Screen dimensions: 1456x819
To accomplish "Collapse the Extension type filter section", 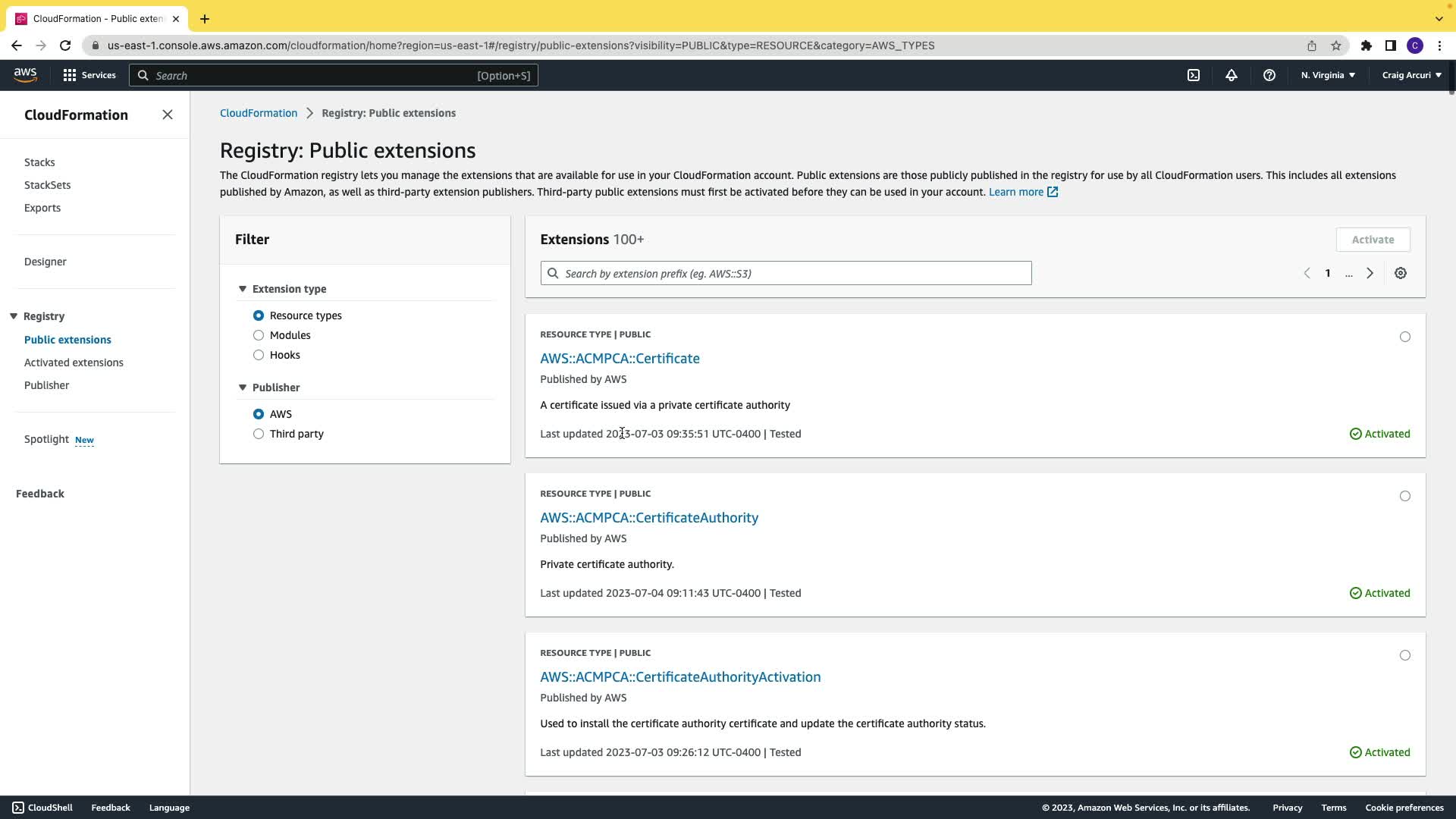I will click(243, 289).
